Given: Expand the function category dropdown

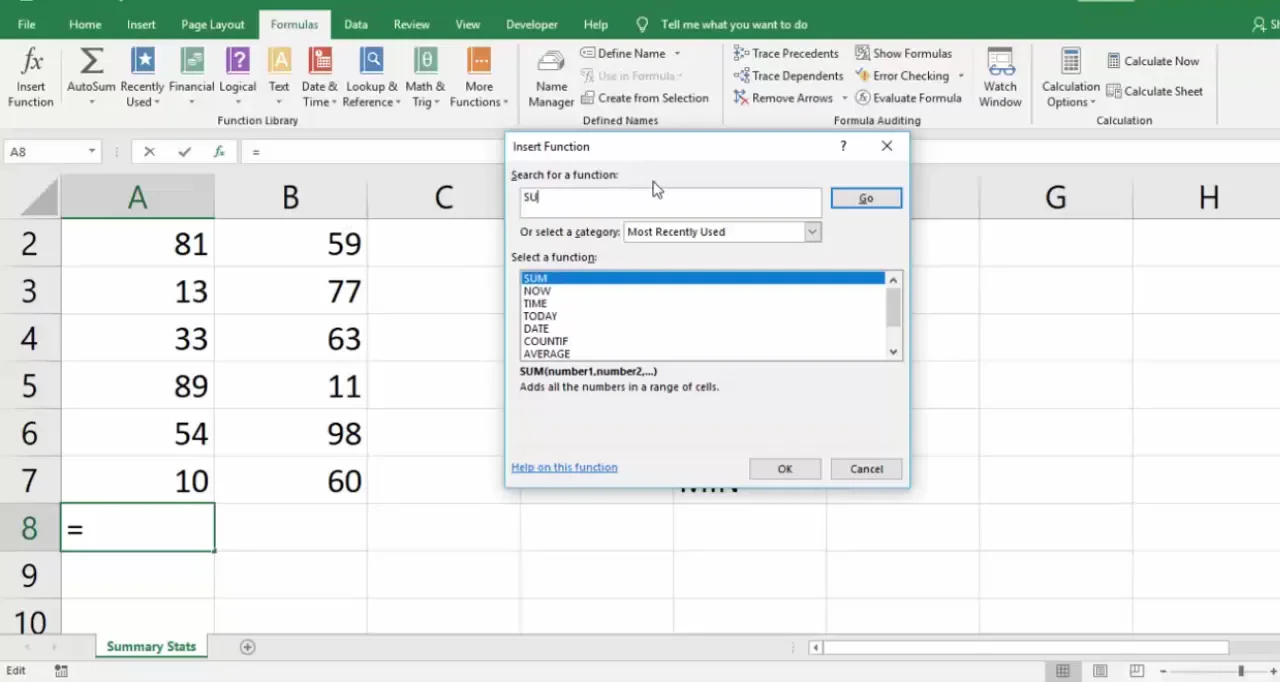Looking at the screenshot, I should [812, 232].
